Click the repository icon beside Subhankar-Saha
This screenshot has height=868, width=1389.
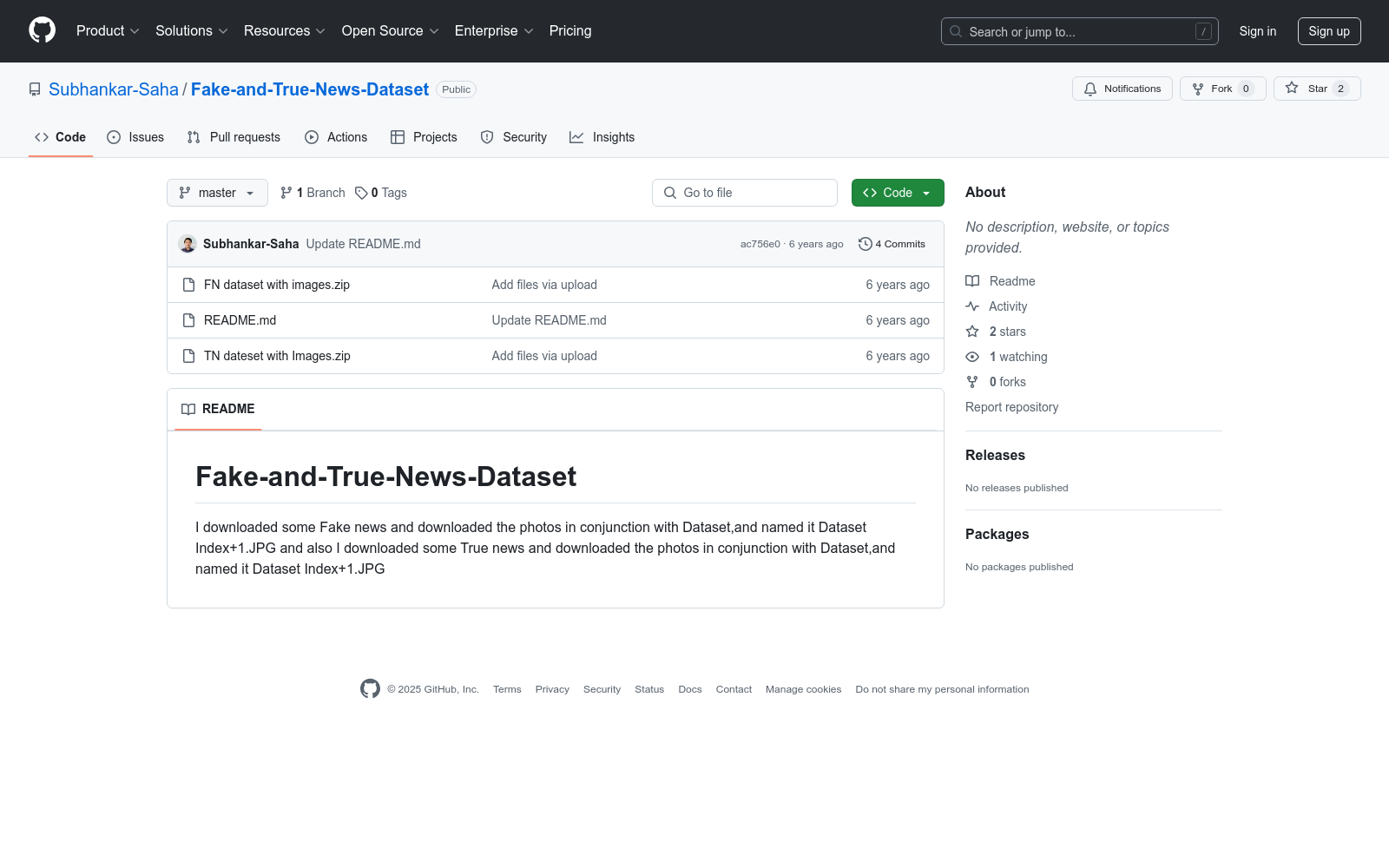35,89
